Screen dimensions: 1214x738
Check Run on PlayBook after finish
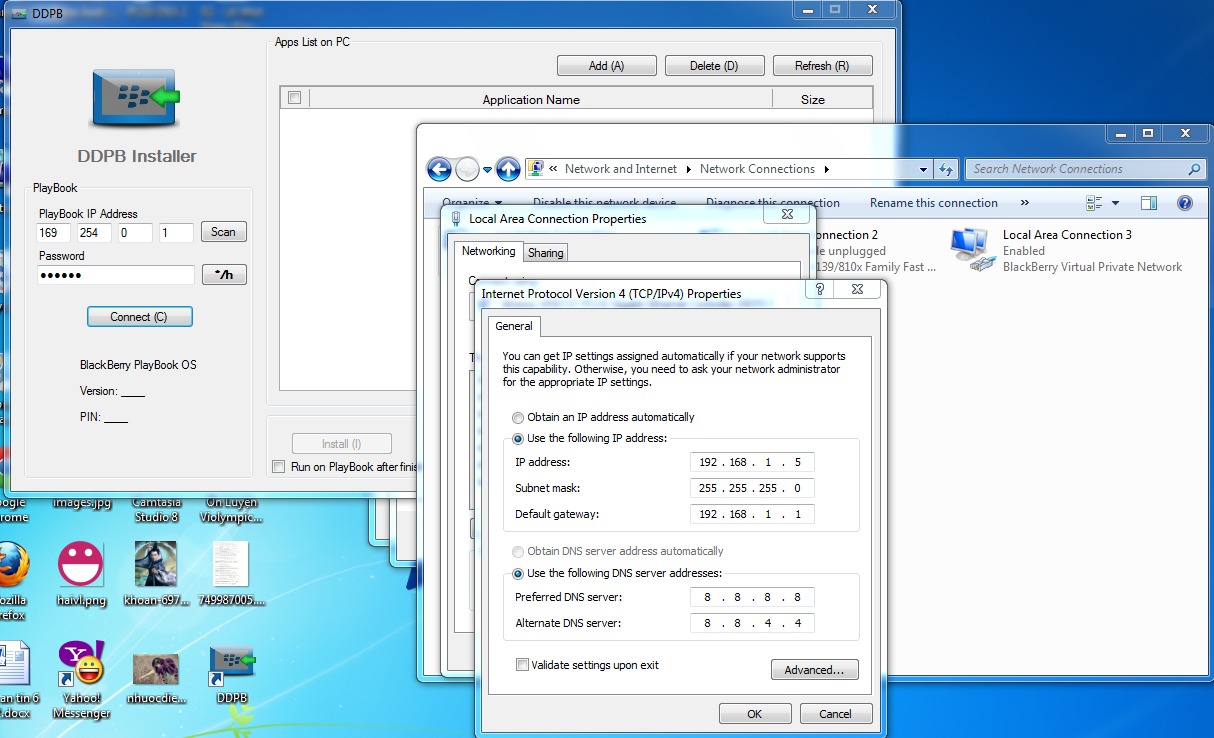pyautogui.click(x=279, y=467)
